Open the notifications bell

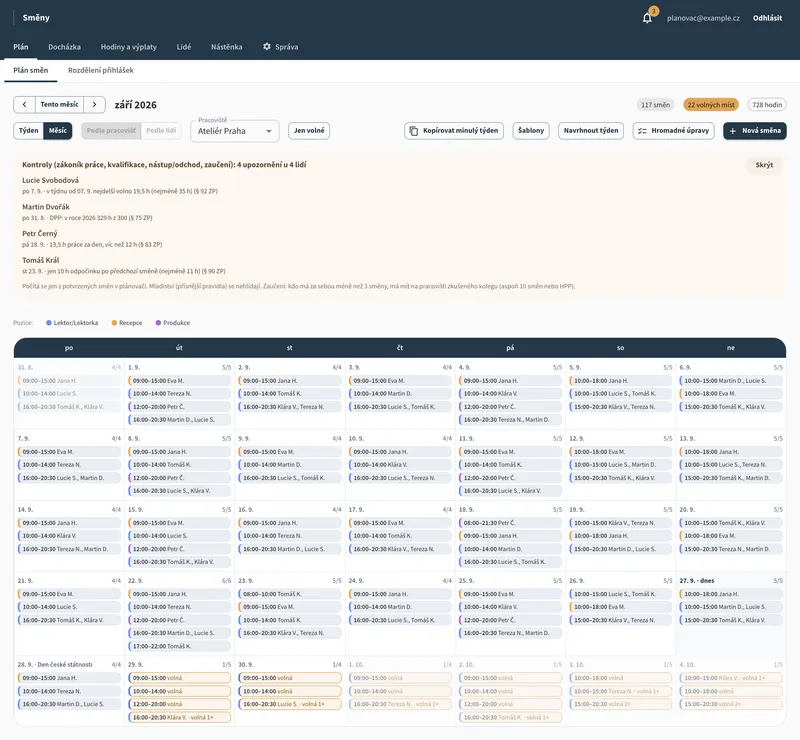(x=647, y=18)
